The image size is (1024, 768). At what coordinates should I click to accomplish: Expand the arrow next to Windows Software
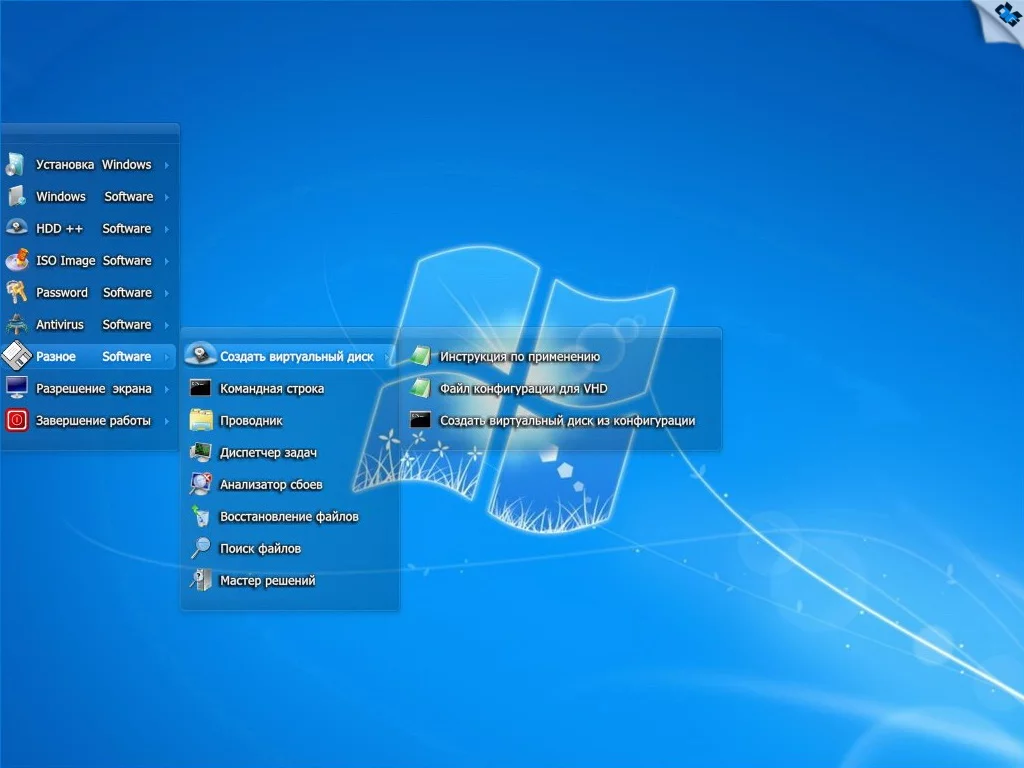point(167,197)
